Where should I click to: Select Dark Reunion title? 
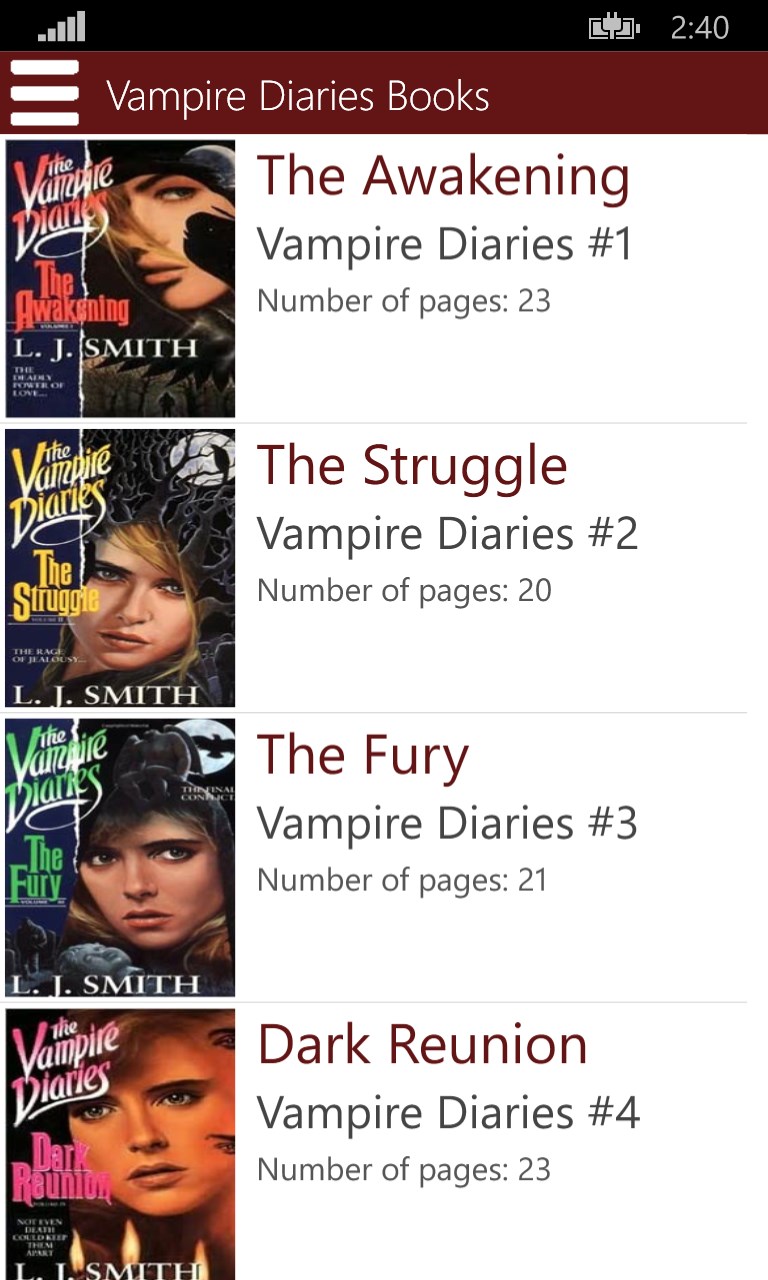coord(422,1046)
